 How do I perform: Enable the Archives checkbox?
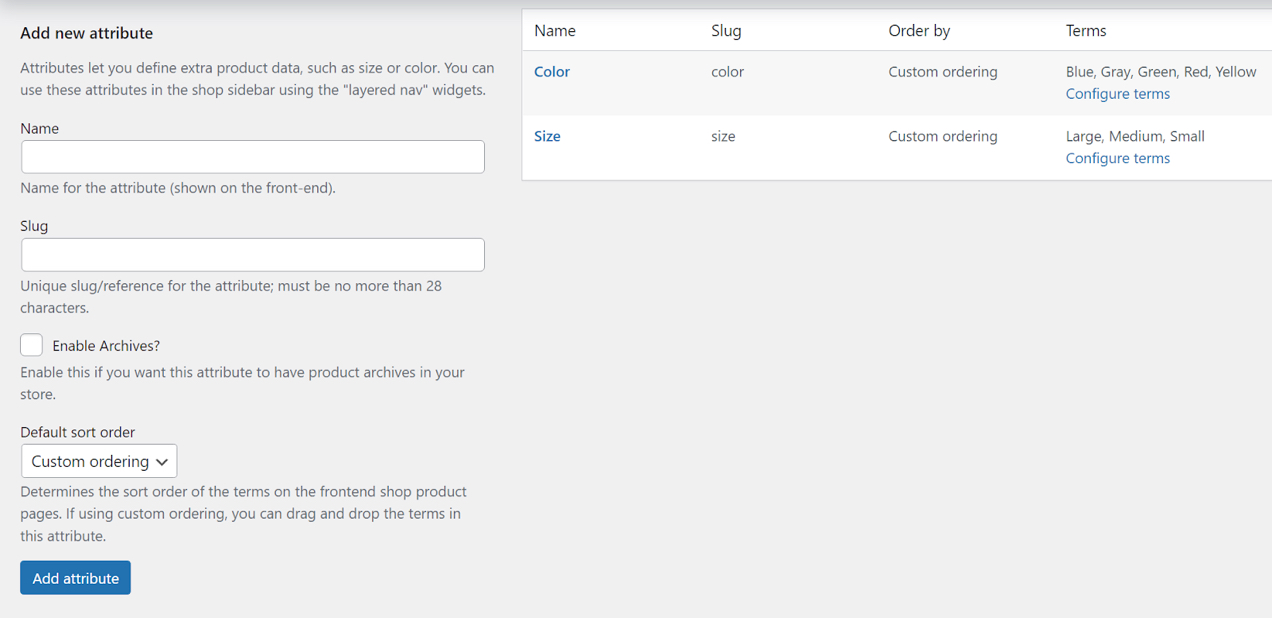pyautogui.click(x=31, y=344)
